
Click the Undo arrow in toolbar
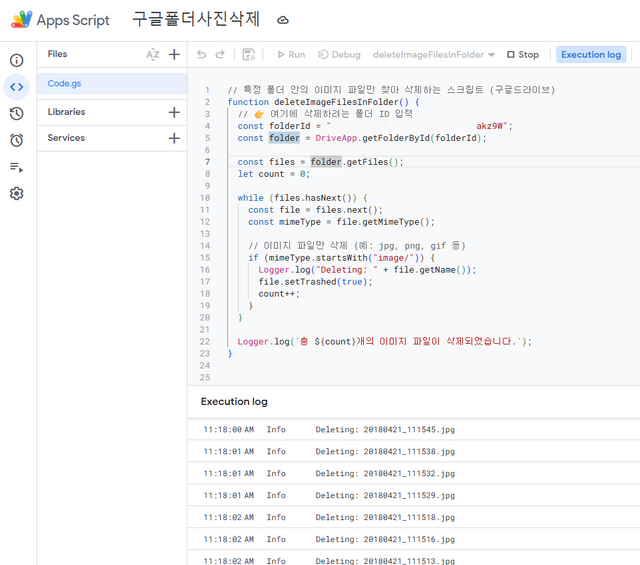202,54
